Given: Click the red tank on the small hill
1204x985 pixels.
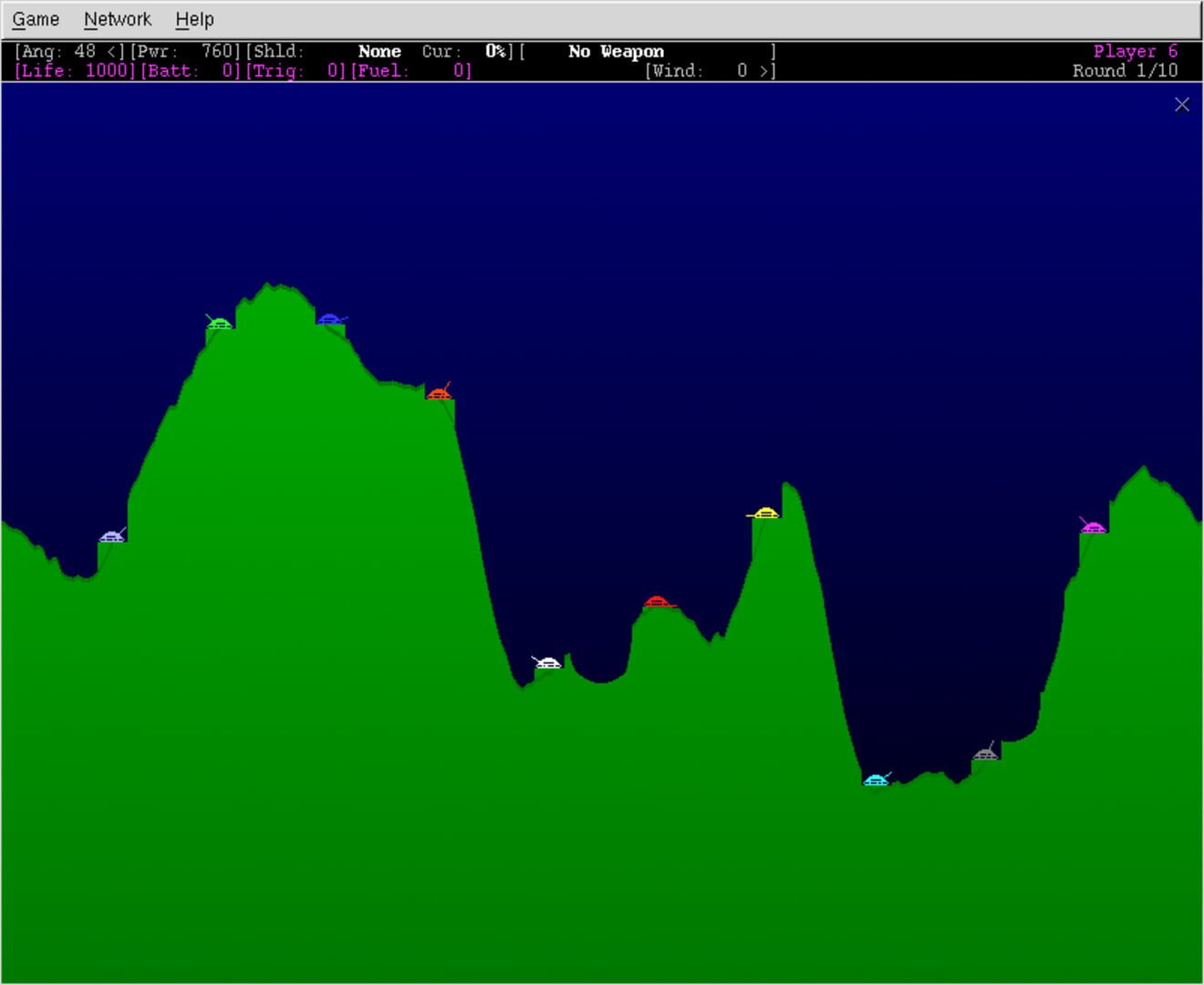Looking at the screenshot, I should tap(657, 602).
